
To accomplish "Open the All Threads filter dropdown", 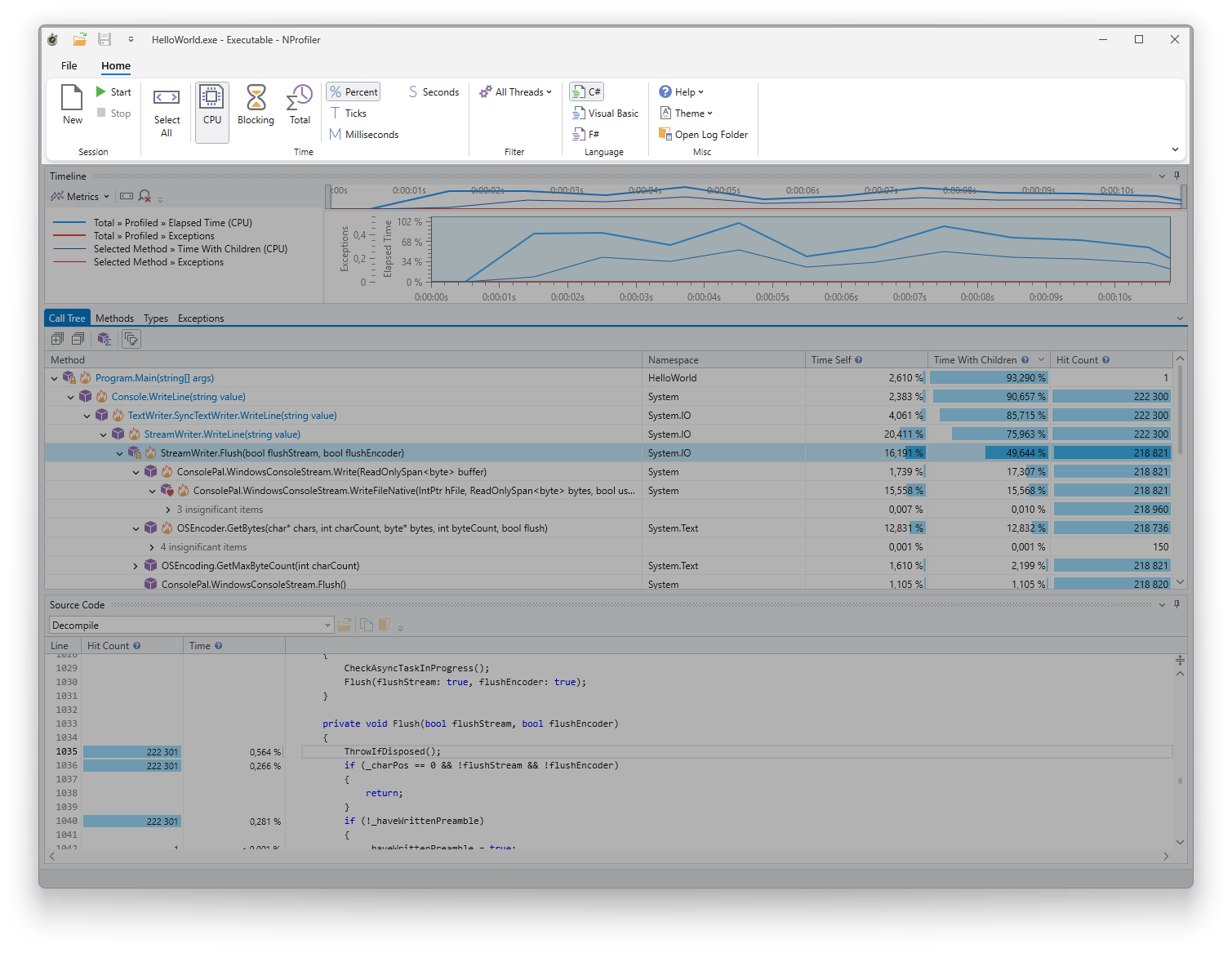I will [516, 92].
